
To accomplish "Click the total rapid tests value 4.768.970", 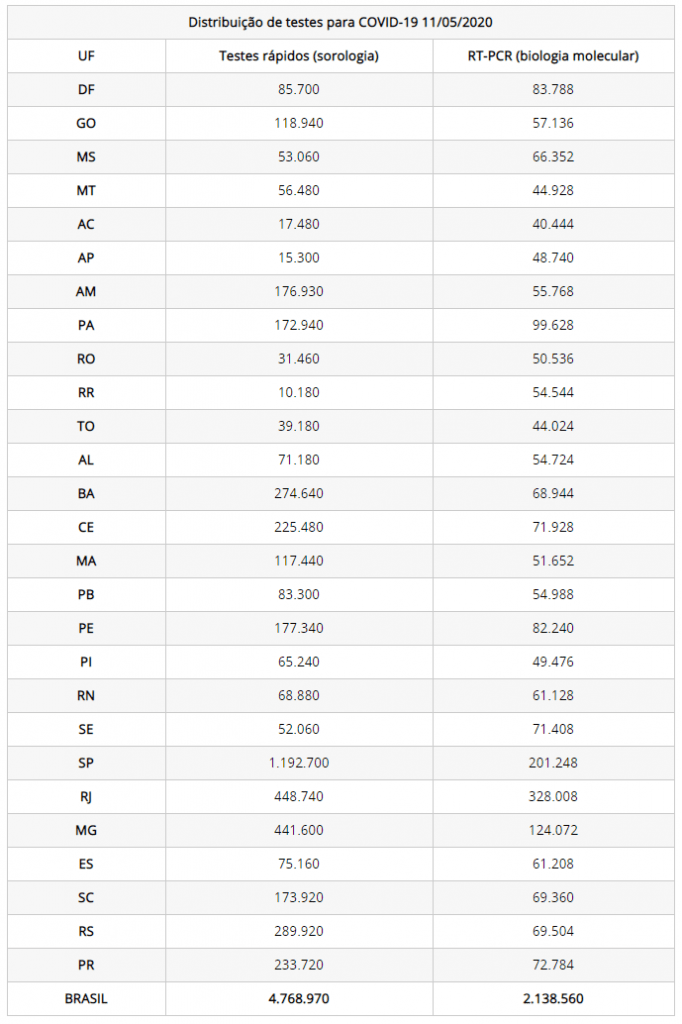I will (x=299, y=999).
